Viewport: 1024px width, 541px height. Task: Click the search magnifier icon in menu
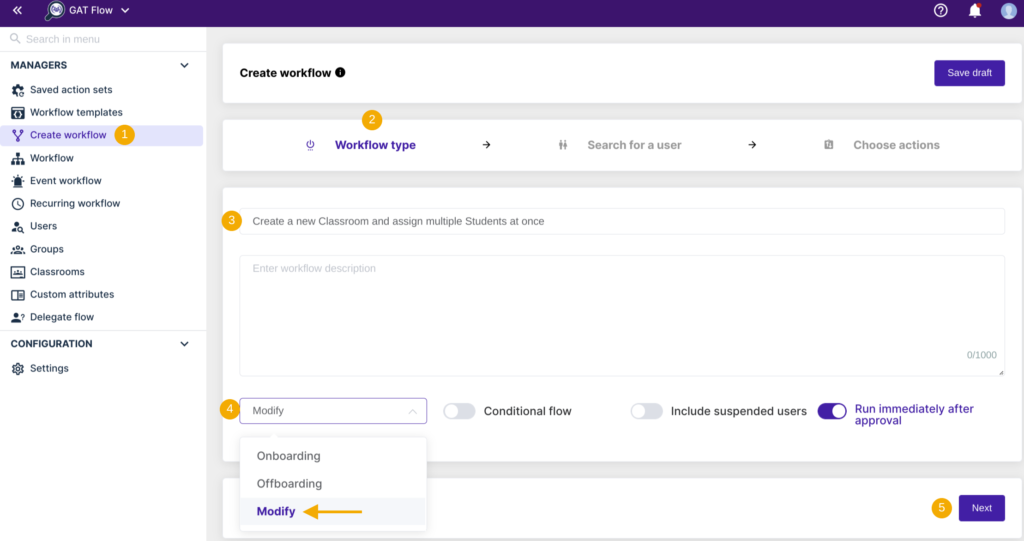point(15,39)
